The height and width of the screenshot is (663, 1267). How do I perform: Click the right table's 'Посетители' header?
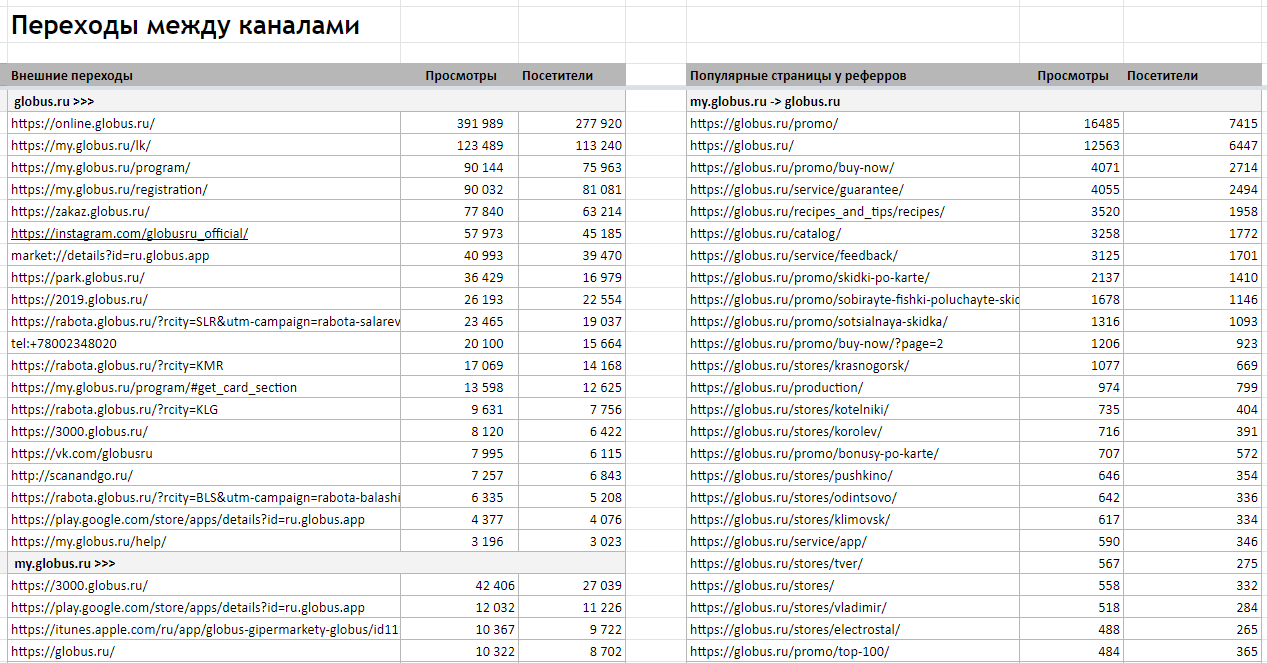coord(1162,75)
